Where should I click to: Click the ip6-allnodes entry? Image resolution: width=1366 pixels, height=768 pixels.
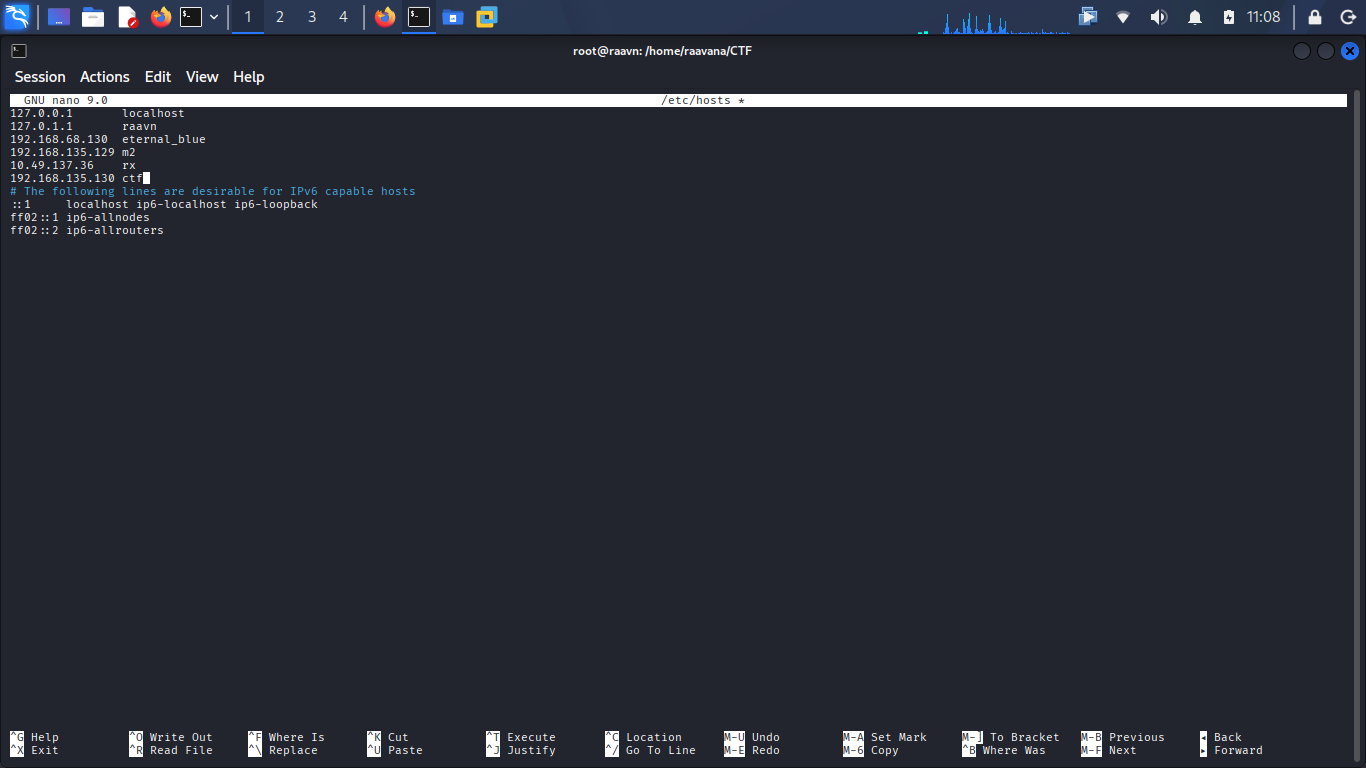[108, 218]
